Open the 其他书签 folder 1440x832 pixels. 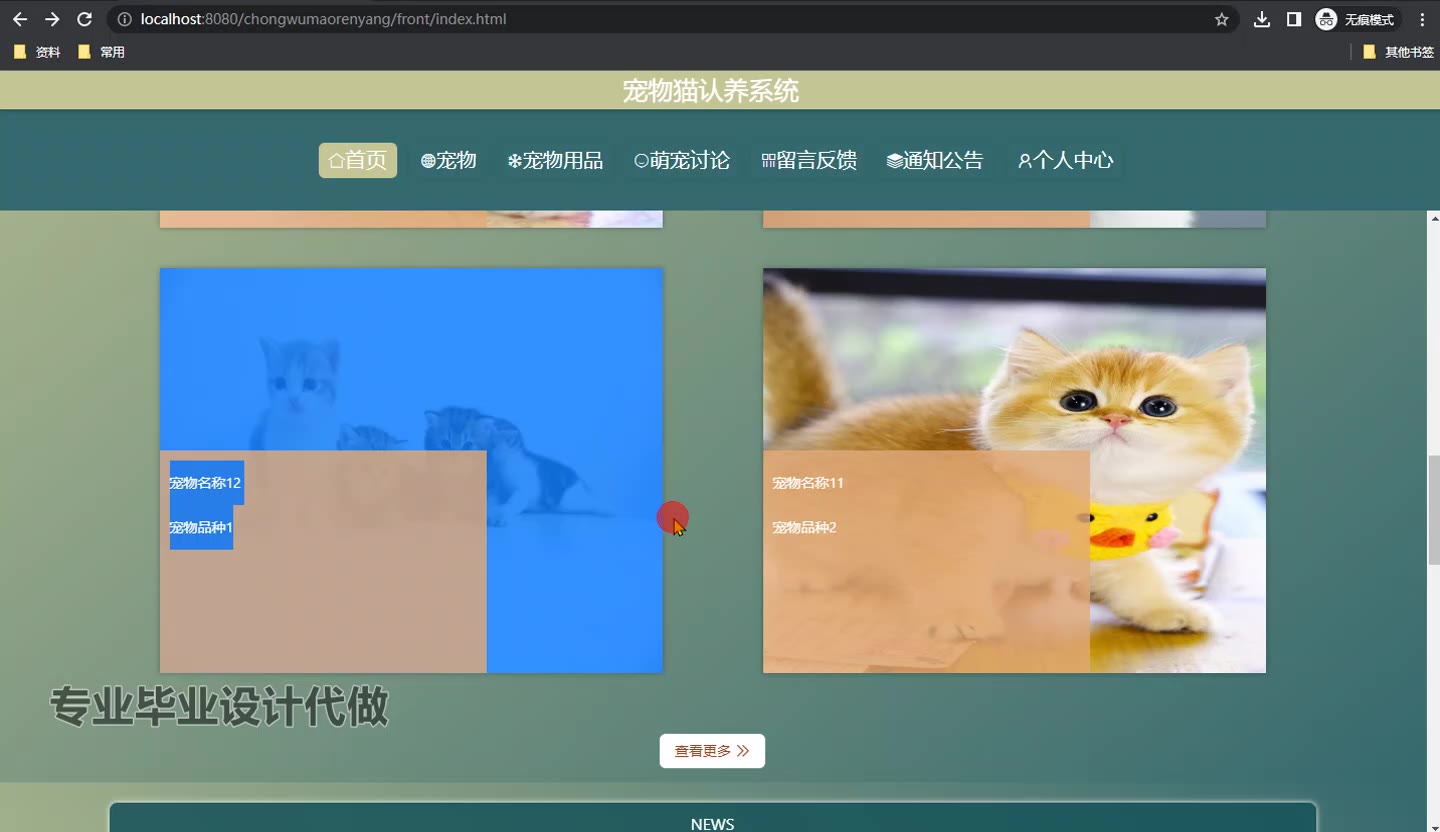[1398, 52]
